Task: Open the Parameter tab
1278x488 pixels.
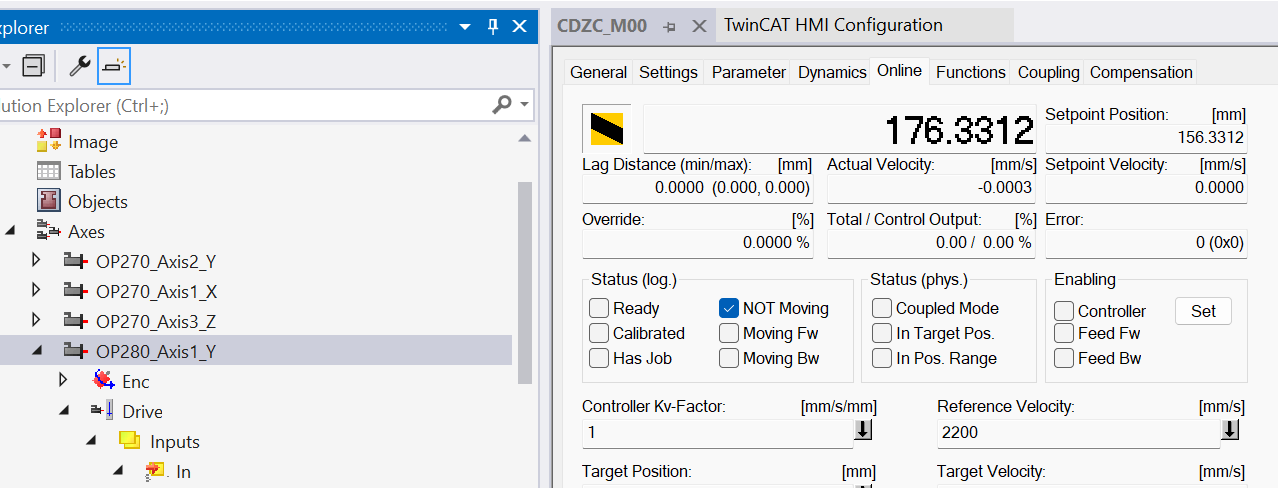Action: (749, 72)
